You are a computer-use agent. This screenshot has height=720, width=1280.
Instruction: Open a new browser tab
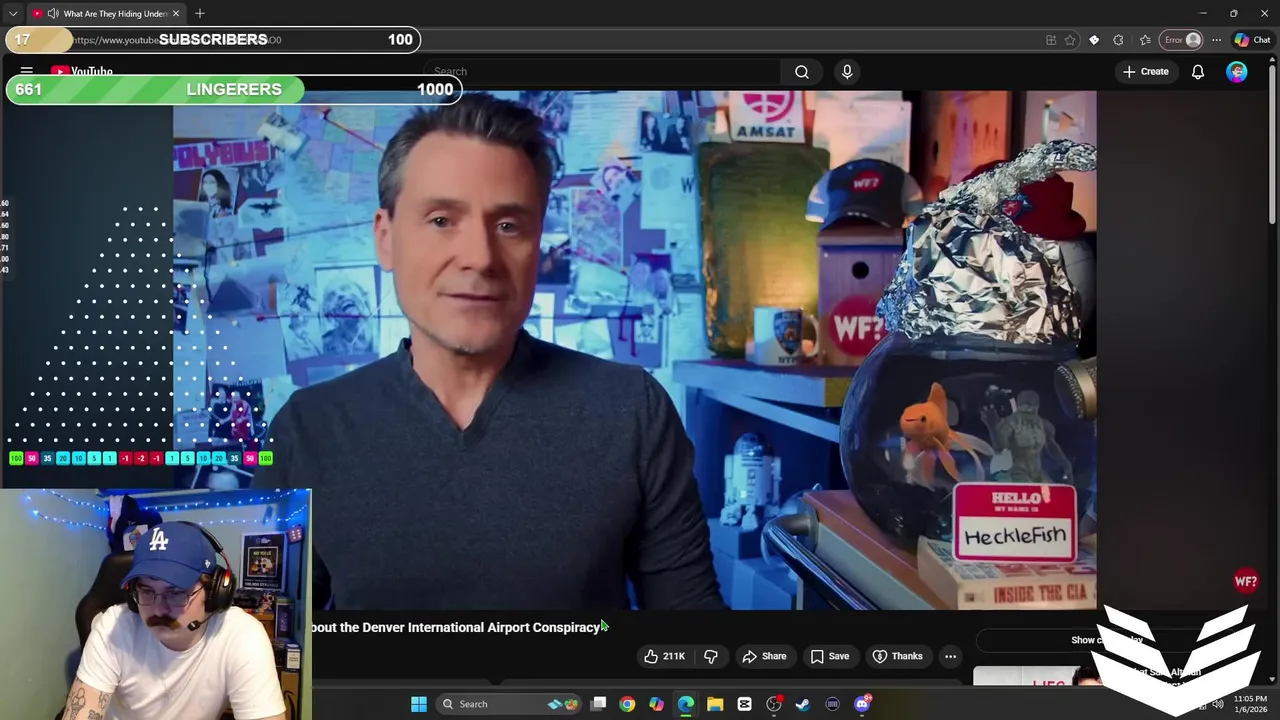point(200,14)
